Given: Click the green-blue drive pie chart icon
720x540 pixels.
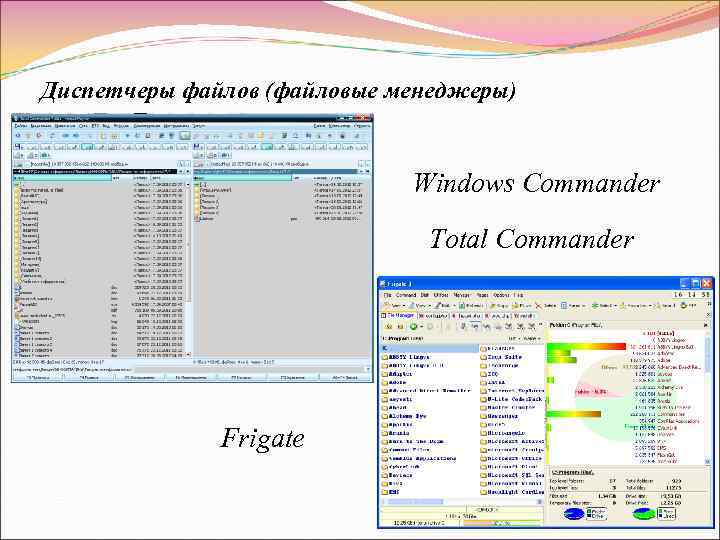Looking at the screenshot, I should pyautogui.click(x=644, y=514).
